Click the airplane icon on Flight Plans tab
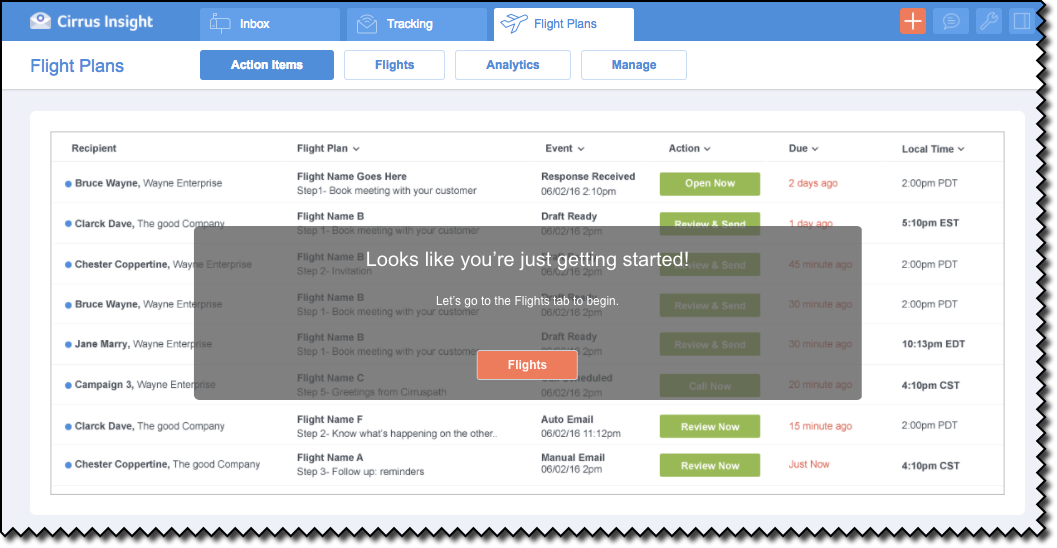The image size is (1057, 548). click(x=514, y=23)
